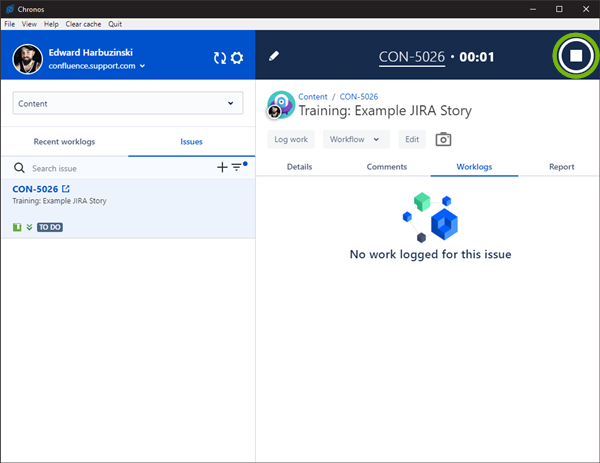Click the low priority chevrons icon
Screen dimensions: 600x463
29,227
